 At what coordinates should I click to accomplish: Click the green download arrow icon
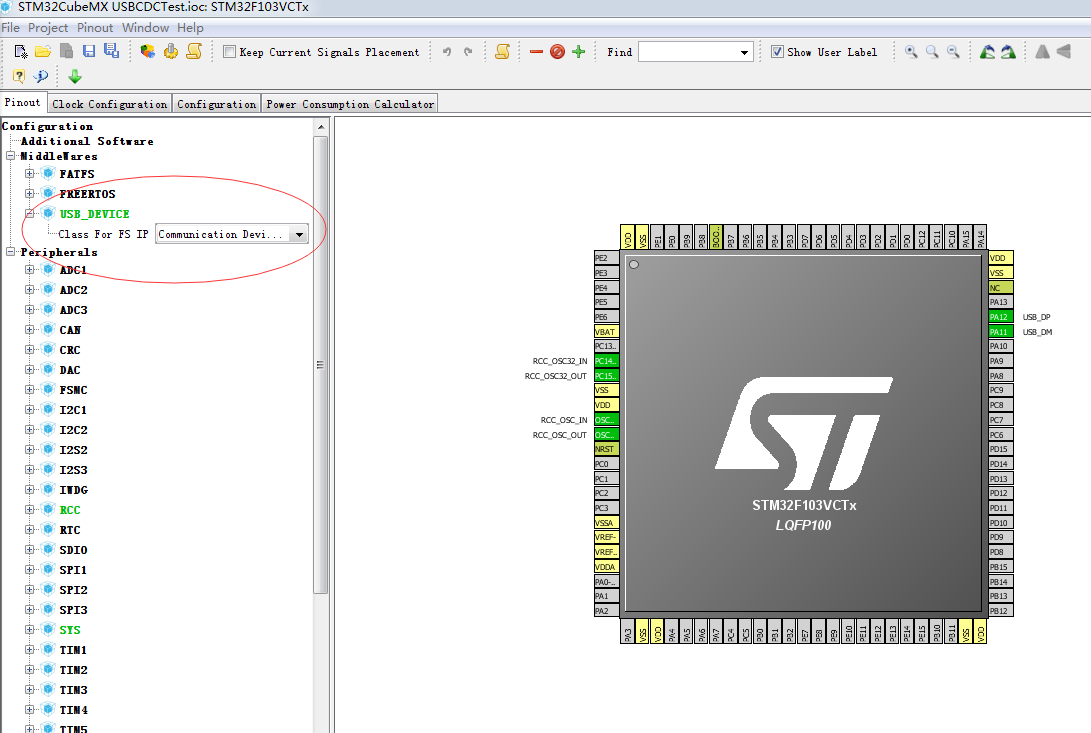(75, 76)
